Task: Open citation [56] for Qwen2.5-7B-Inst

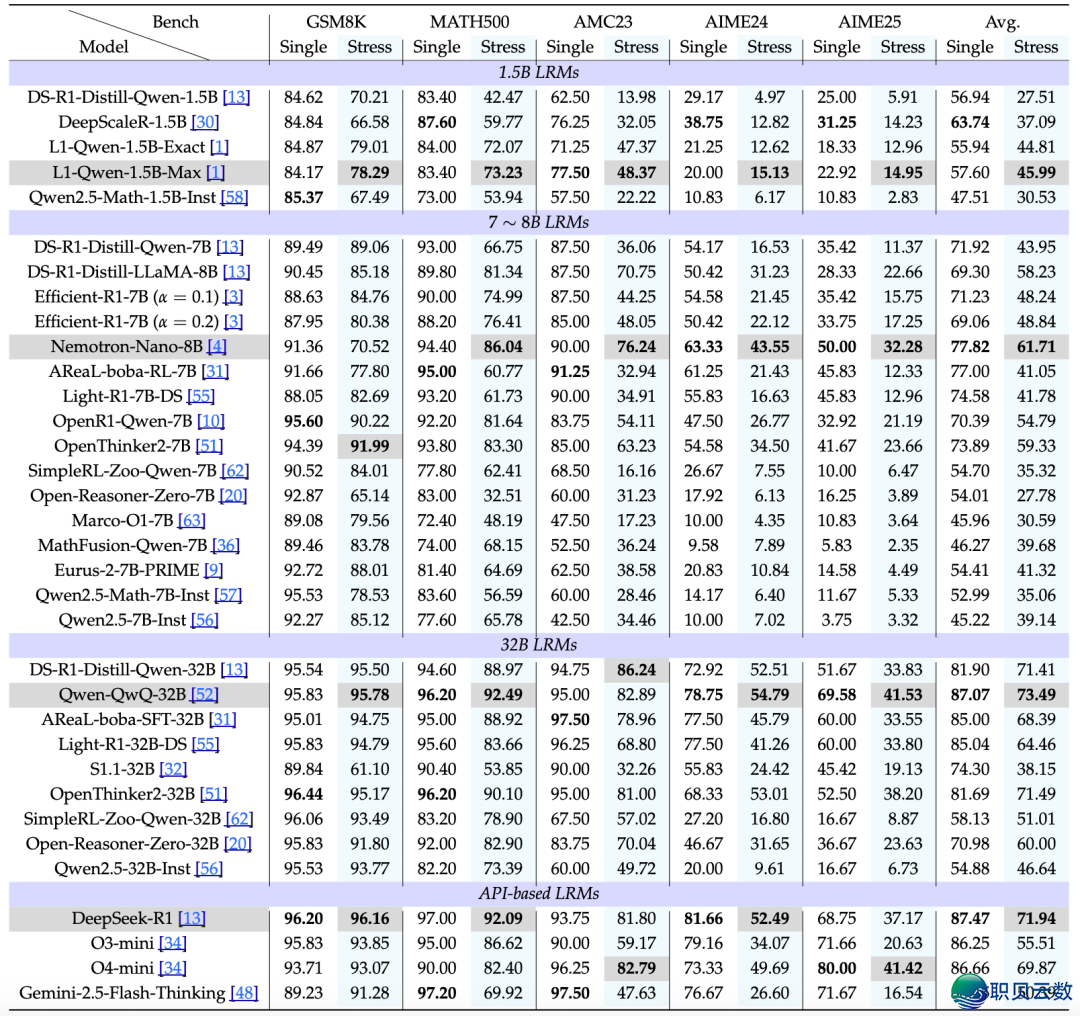Action: coord(205,620)
